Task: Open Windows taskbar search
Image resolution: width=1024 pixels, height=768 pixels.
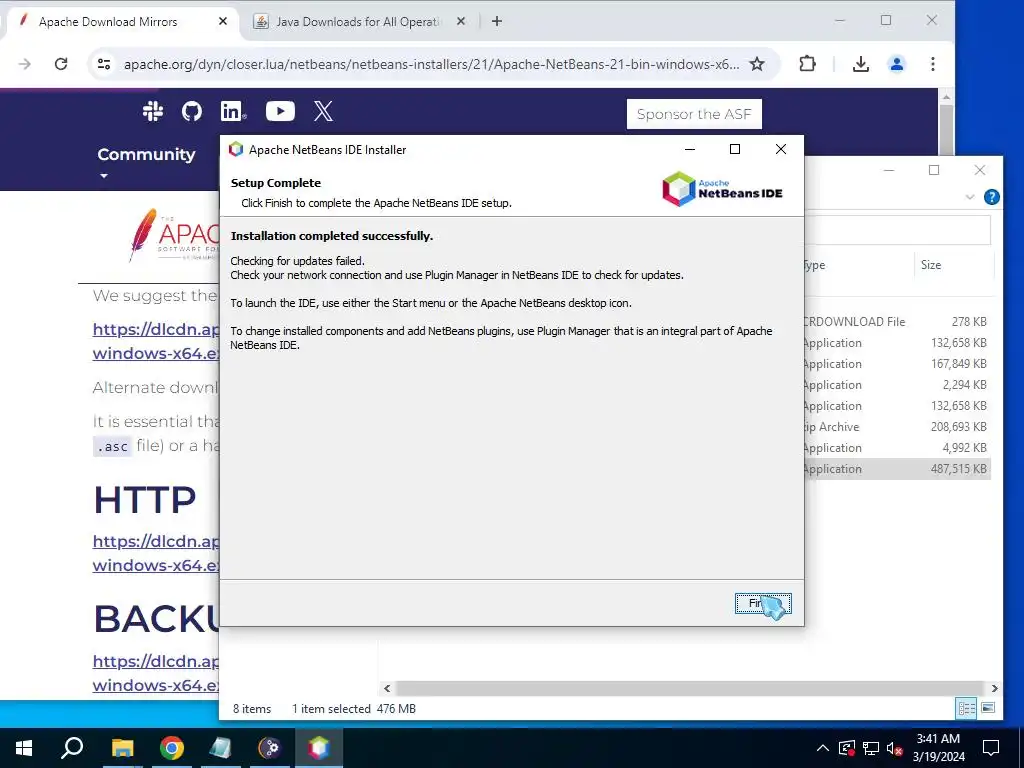Action: click(x=72, y=748)
